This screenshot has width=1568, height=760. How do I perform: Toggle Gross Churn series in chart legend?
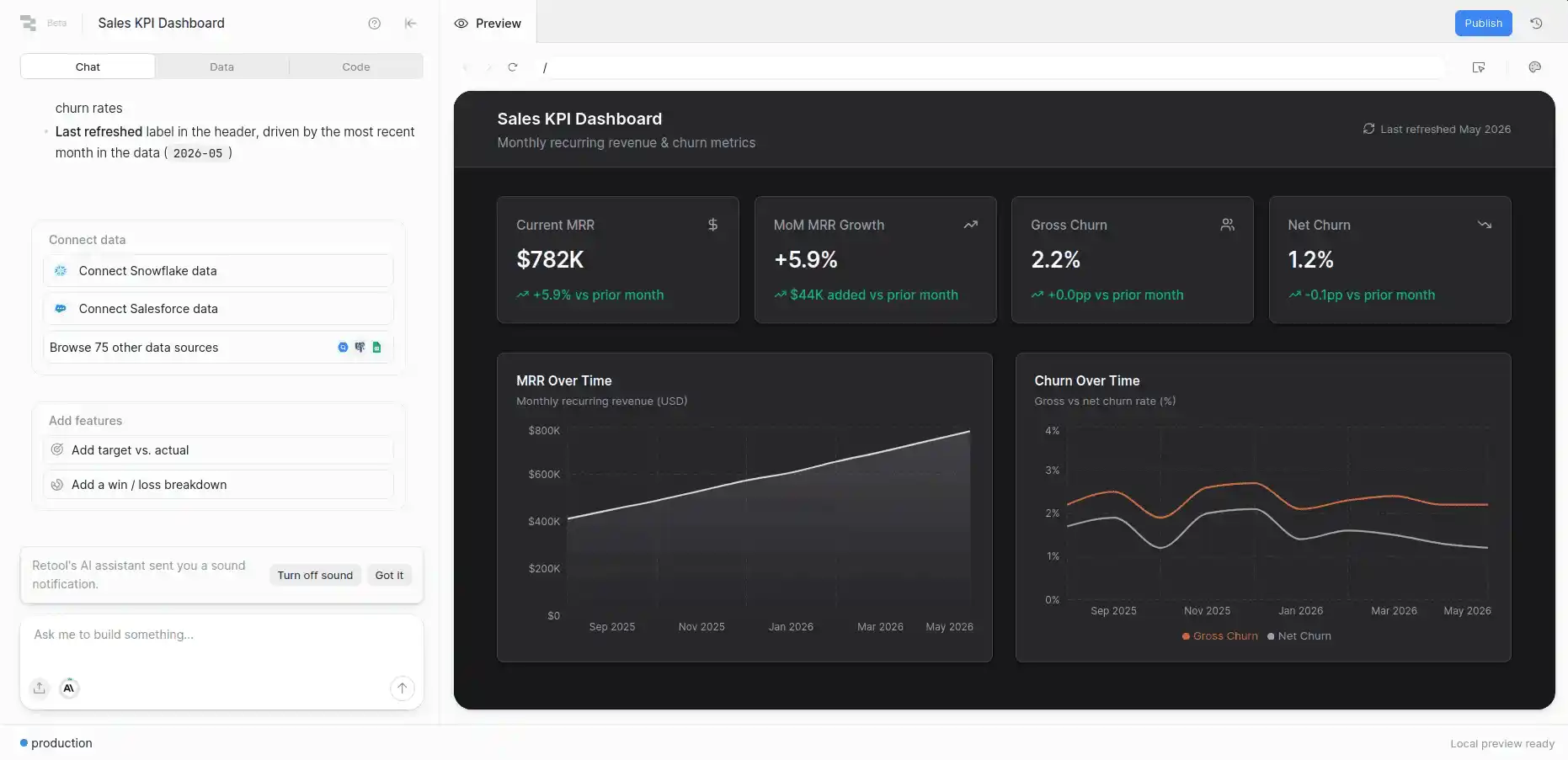tap(1220, 636)
